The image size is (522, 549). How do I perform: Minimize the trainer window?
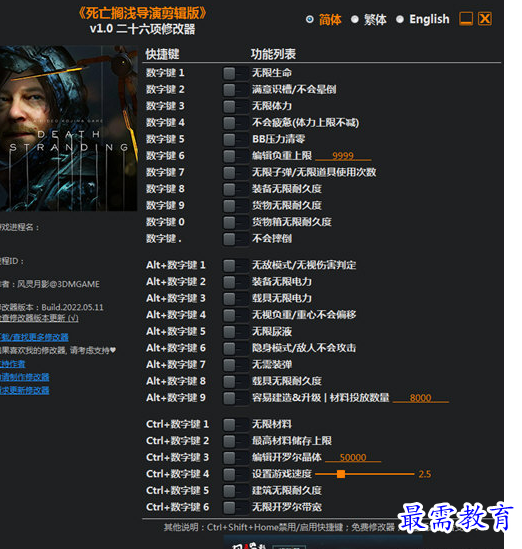pos(466,19)
